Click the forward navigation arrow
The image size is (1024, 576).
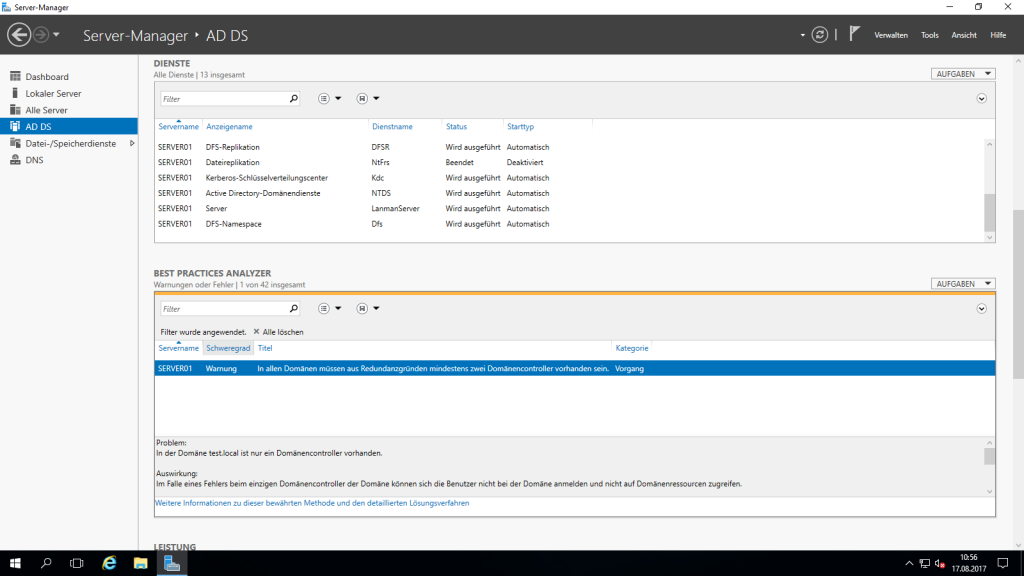(x=40, y=35)
